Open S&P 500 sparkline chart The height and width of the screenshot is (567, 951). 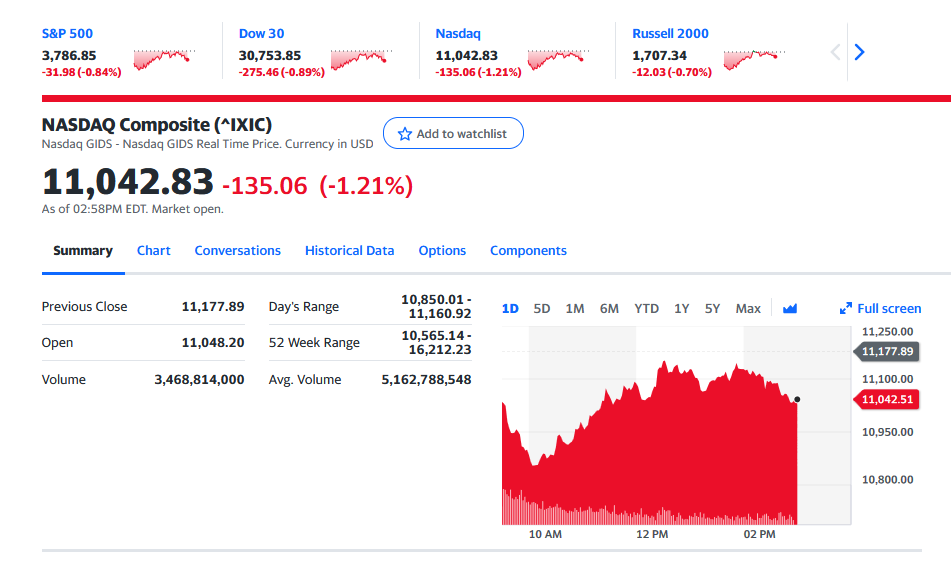coord(164,59)
